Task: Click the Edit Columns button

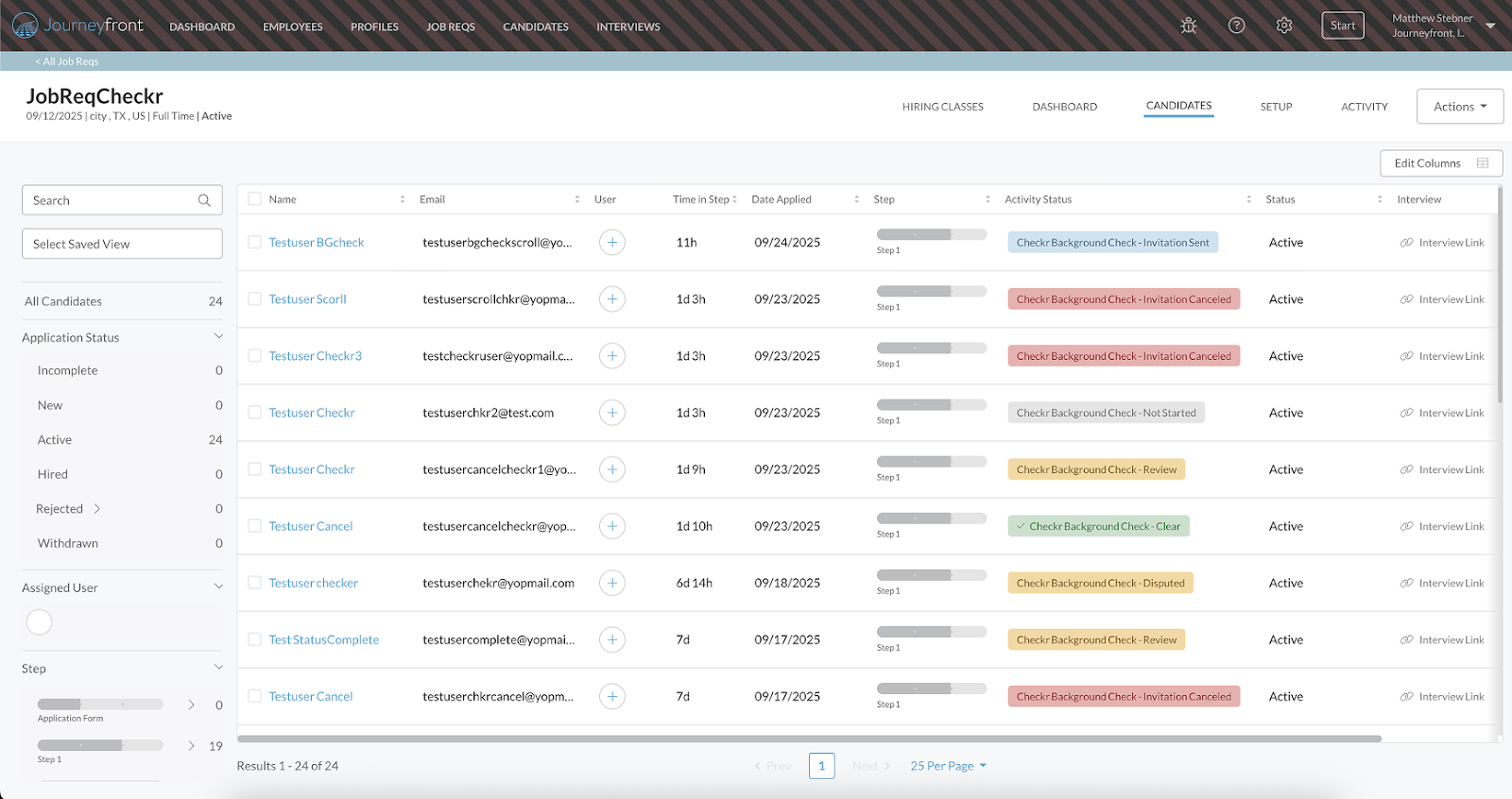Action: click(x=1441, y=163)
